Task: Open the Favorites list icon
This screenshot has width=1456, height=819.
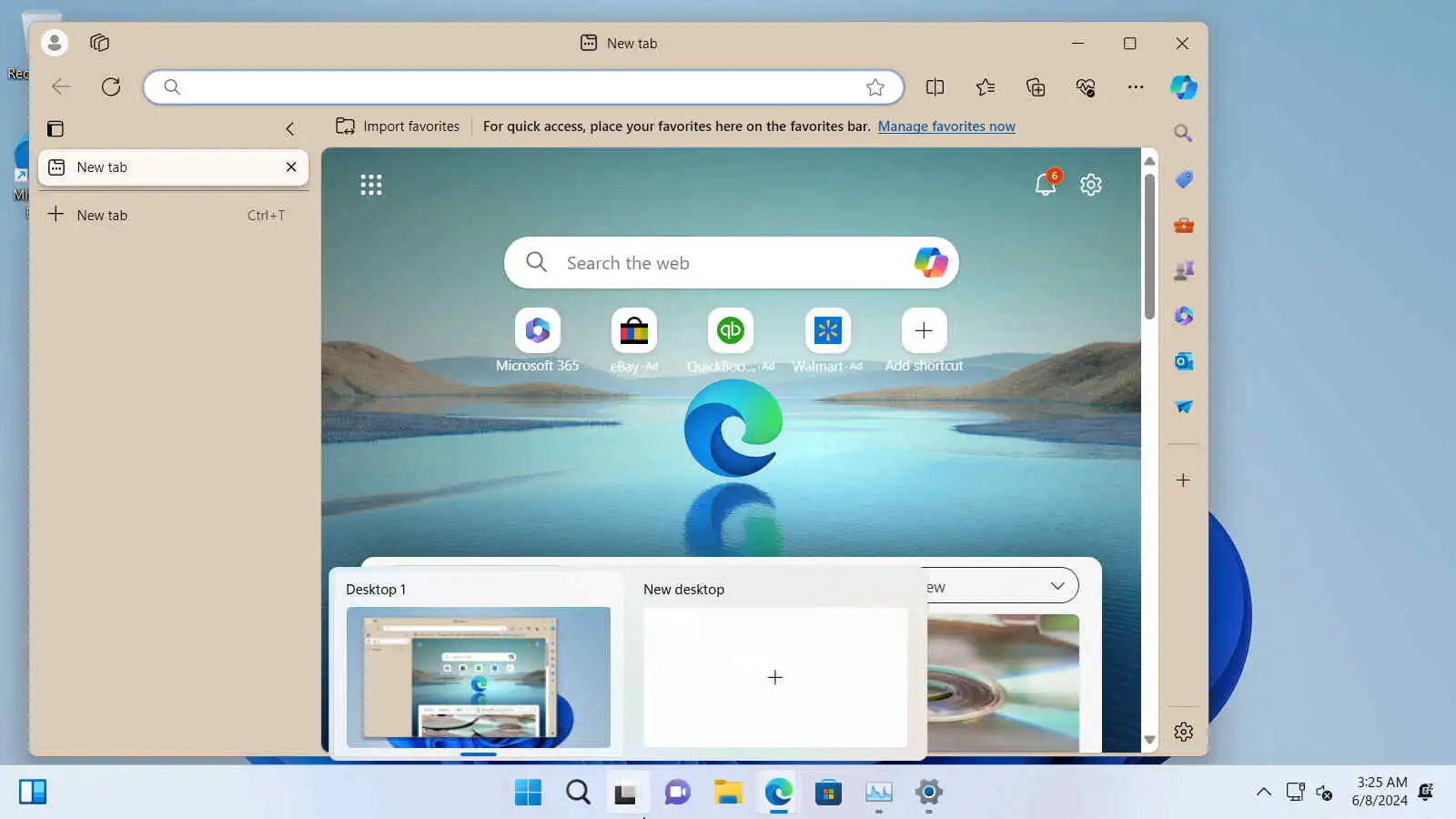Action: (x=986, y=87)
